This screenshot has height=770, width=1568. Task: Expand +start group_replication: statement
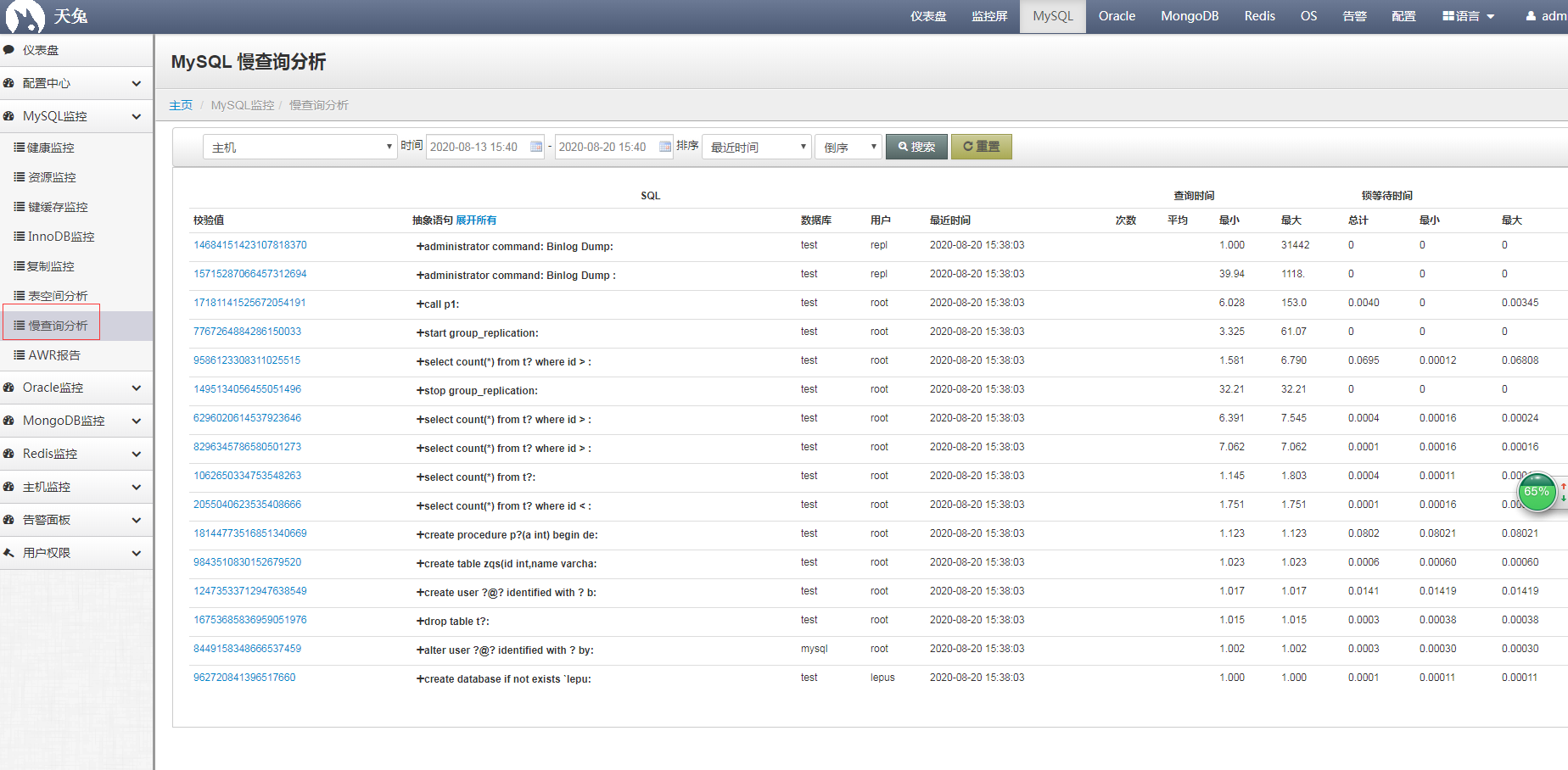(x=477, y=333)
